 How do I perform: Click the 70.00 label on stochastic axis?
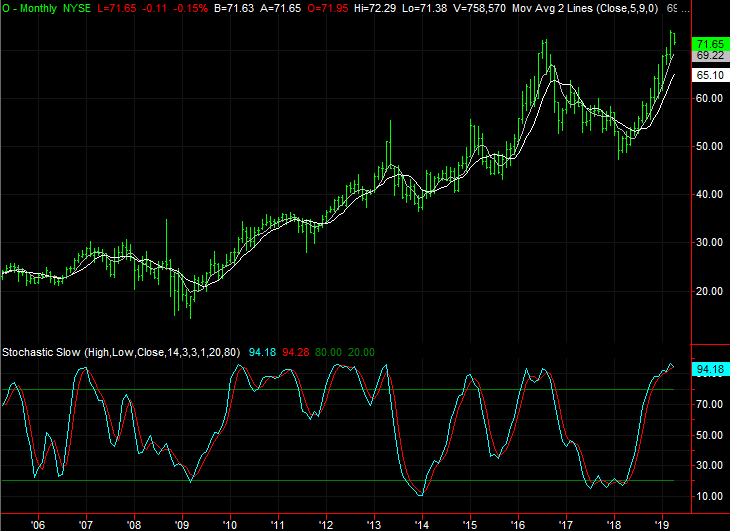tap(709, 404)
